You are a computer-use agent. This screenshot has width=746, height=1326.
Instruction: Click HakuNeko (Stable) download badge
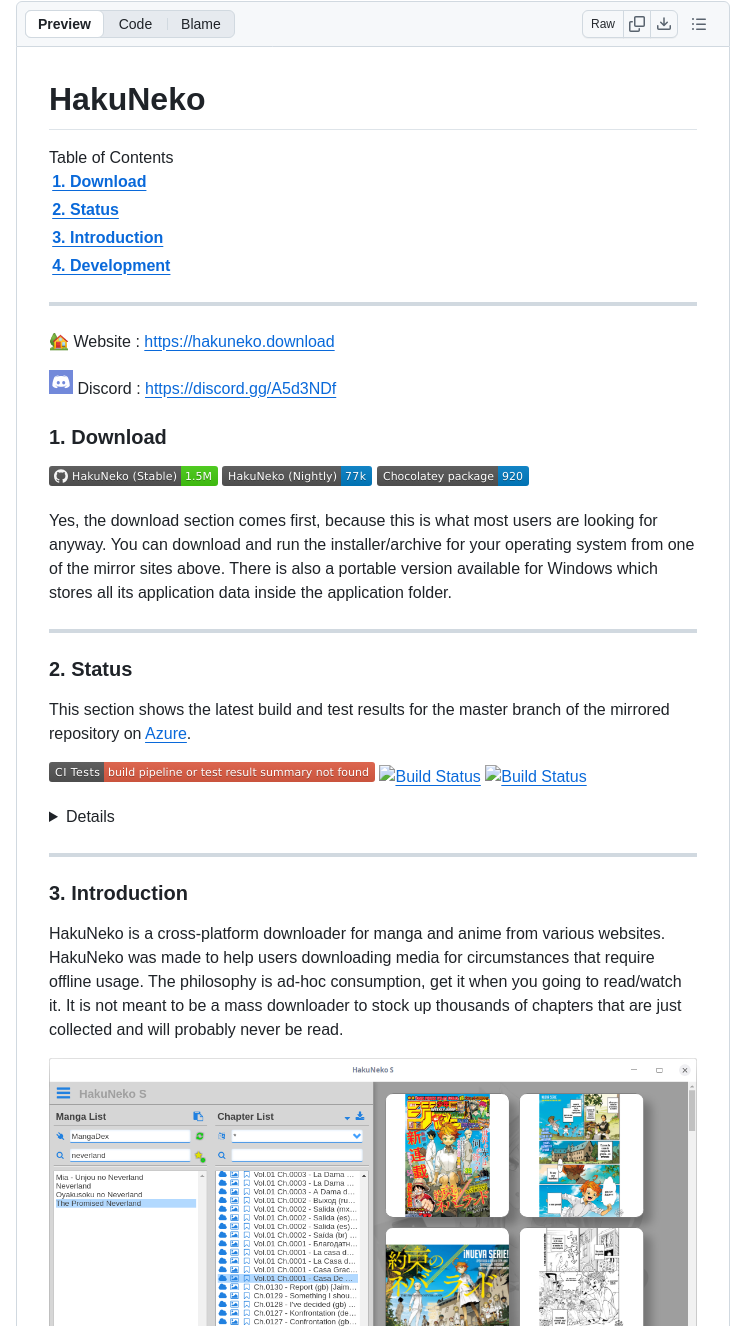(133, 476)
